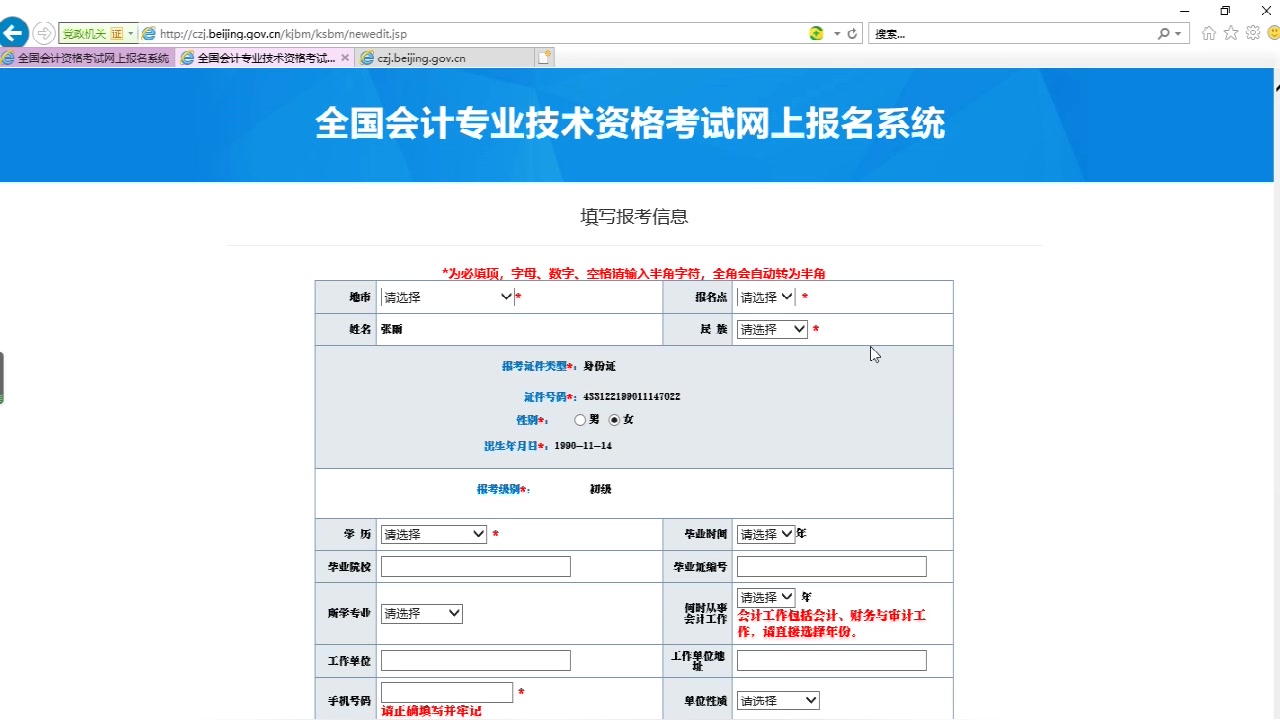Click the smiley feedback icon
This screenshot has width=1280, height=720.
1274,33
